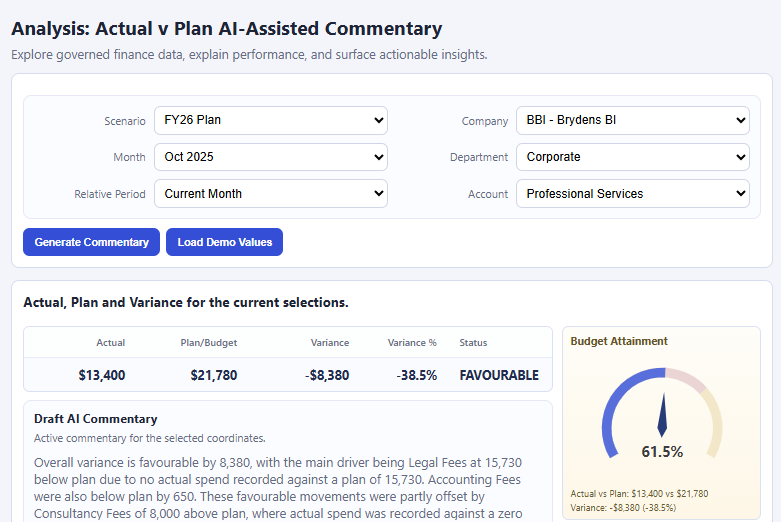Click the Actual value $13,400 in table

click(x=102, y=375)
